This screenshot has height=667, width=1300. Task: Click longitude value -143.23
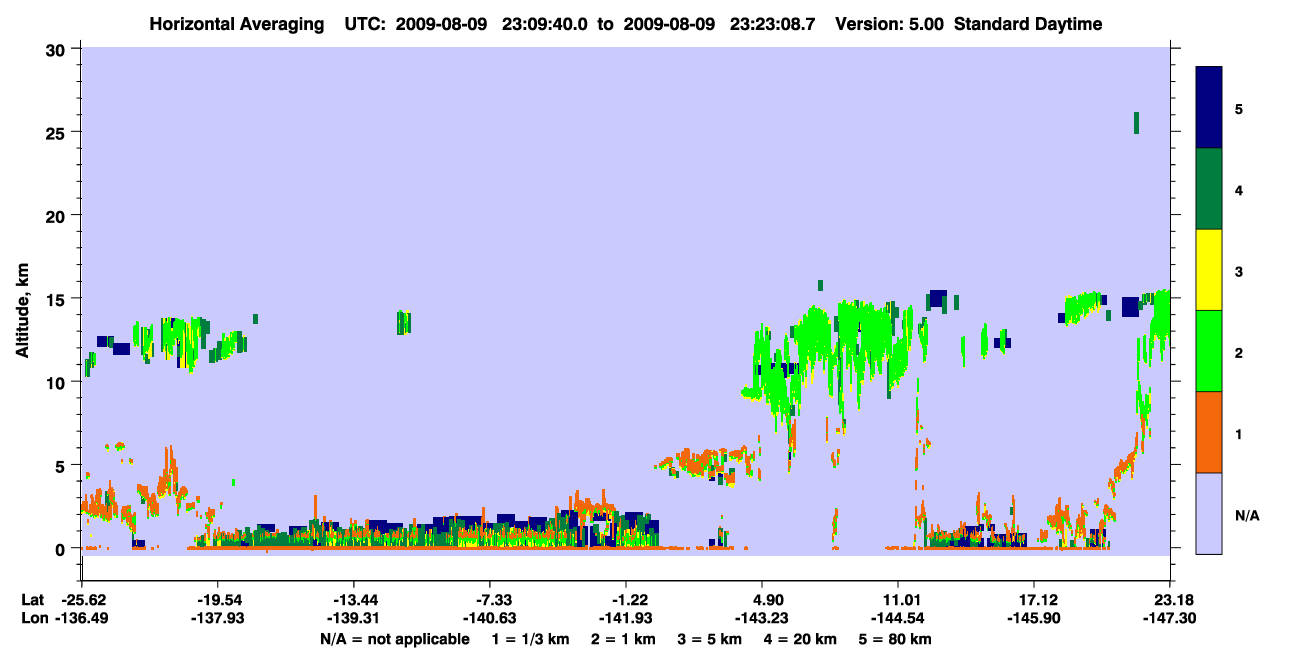pyautogui.click(x=763, y=619)
